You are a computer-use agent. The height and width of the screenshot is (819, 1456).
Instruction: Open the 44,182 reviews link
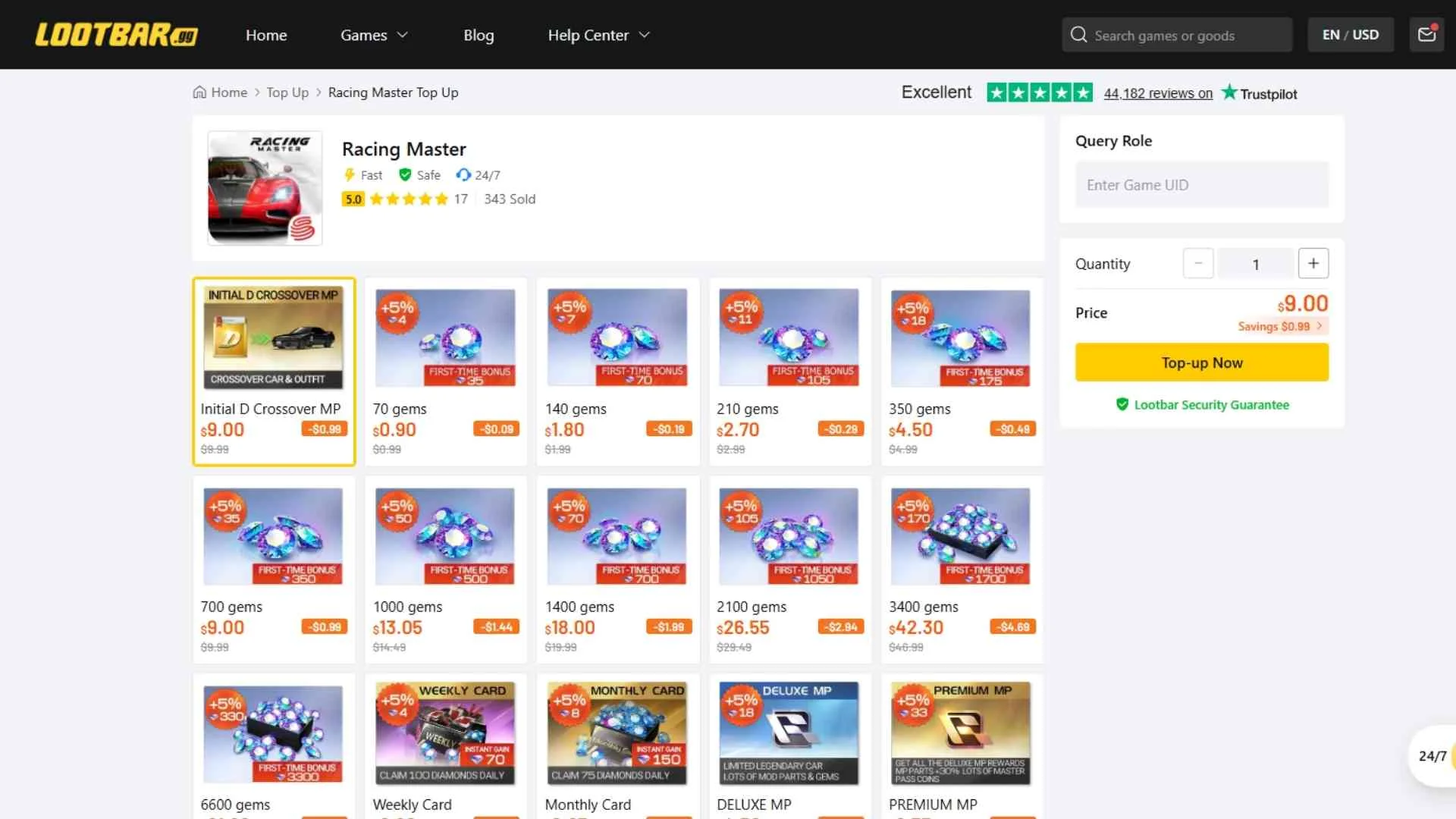[1158, 93]
